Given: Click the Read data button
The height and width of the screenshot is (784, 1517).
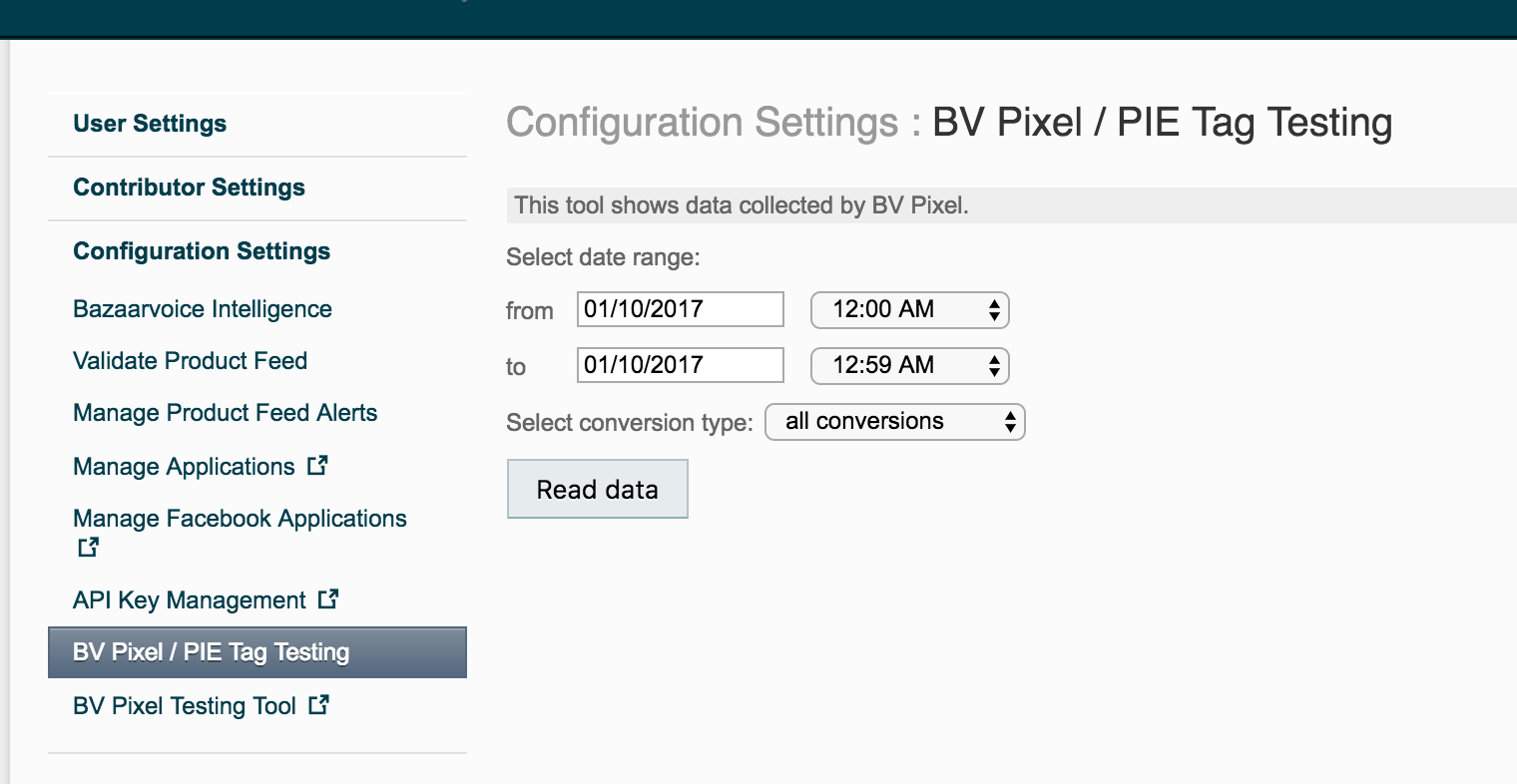Looking at the screenshot, I should [x=598, y=489].
